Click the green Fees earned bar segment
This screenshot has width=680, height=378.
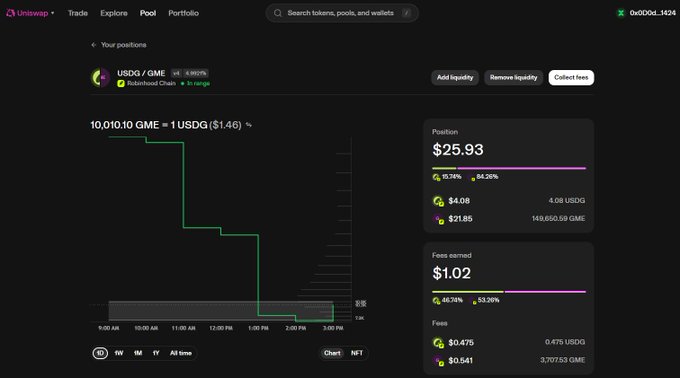coord(468,292)
